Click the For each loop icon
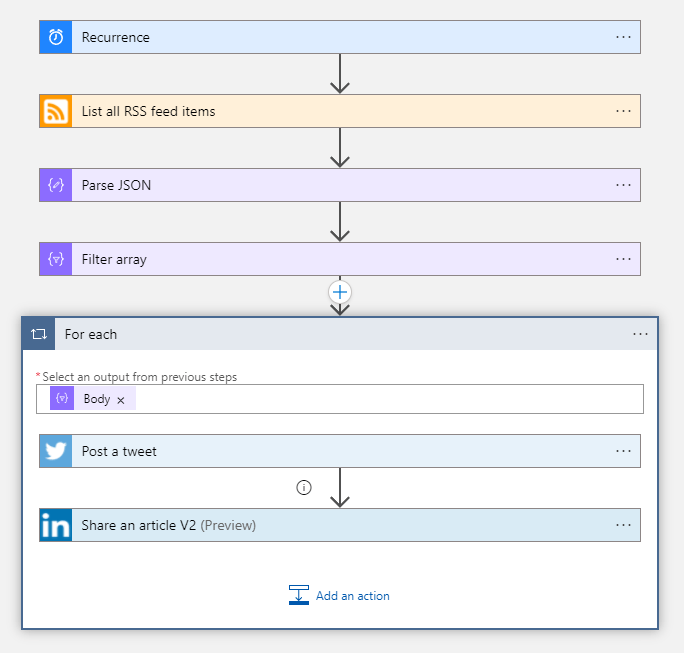The height and width of the screenshot is (653, 684). 39,334
